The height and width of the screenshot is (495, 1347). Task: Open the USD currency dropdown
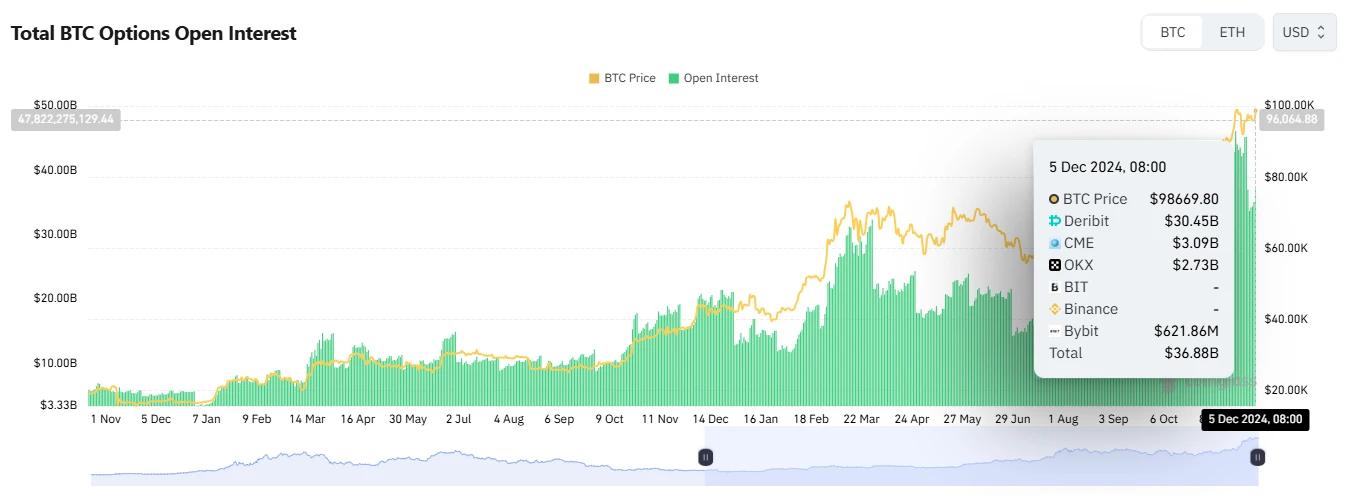click(x=1304, y=32)
